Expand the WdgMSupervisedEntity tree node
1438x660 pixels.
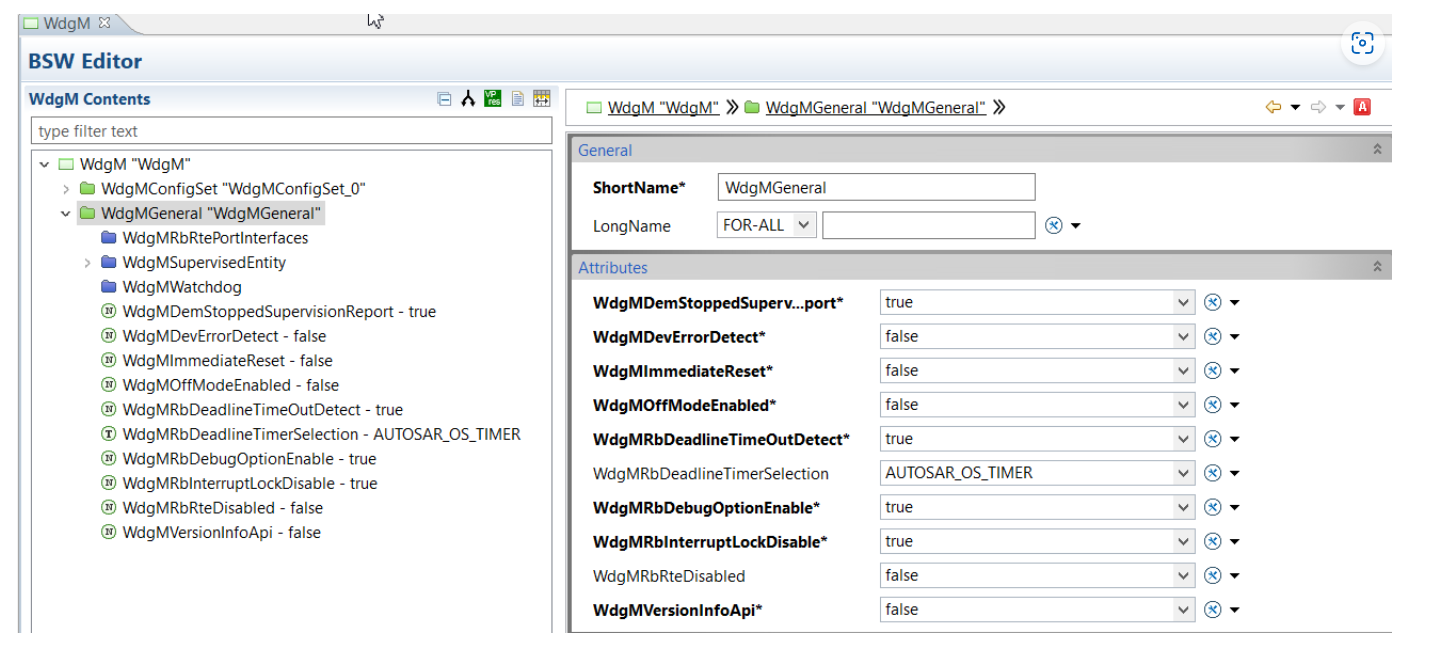coord(86,262)
